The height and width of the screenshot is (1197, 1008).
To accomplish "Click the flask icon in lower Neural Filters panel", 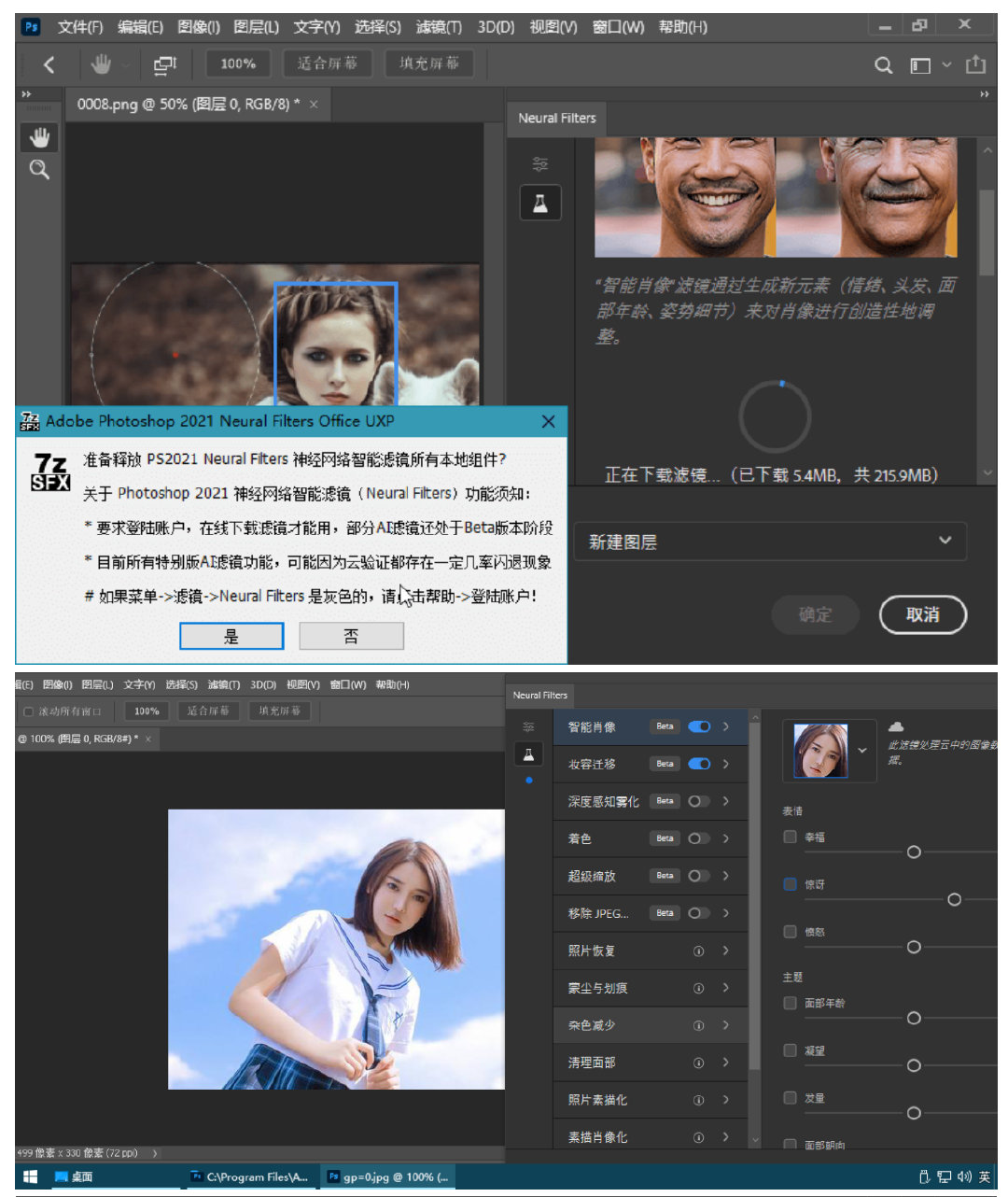I will [528, 753].
